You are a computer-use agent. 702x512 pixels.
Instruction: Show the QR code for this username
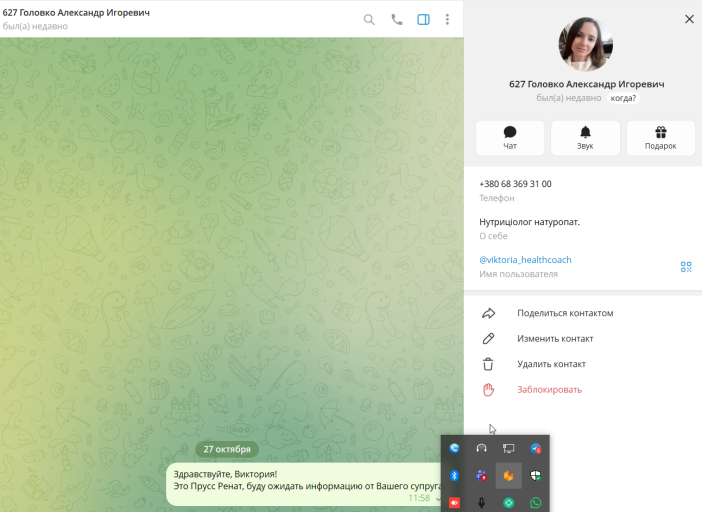pyautogui.click(x=686, y=267)
